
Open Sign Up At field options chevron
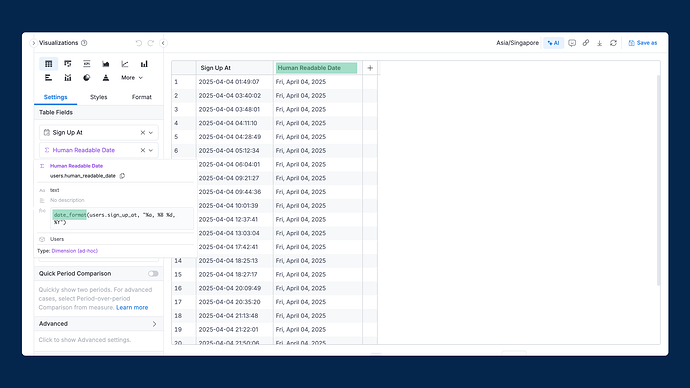(x=150, y=132)
